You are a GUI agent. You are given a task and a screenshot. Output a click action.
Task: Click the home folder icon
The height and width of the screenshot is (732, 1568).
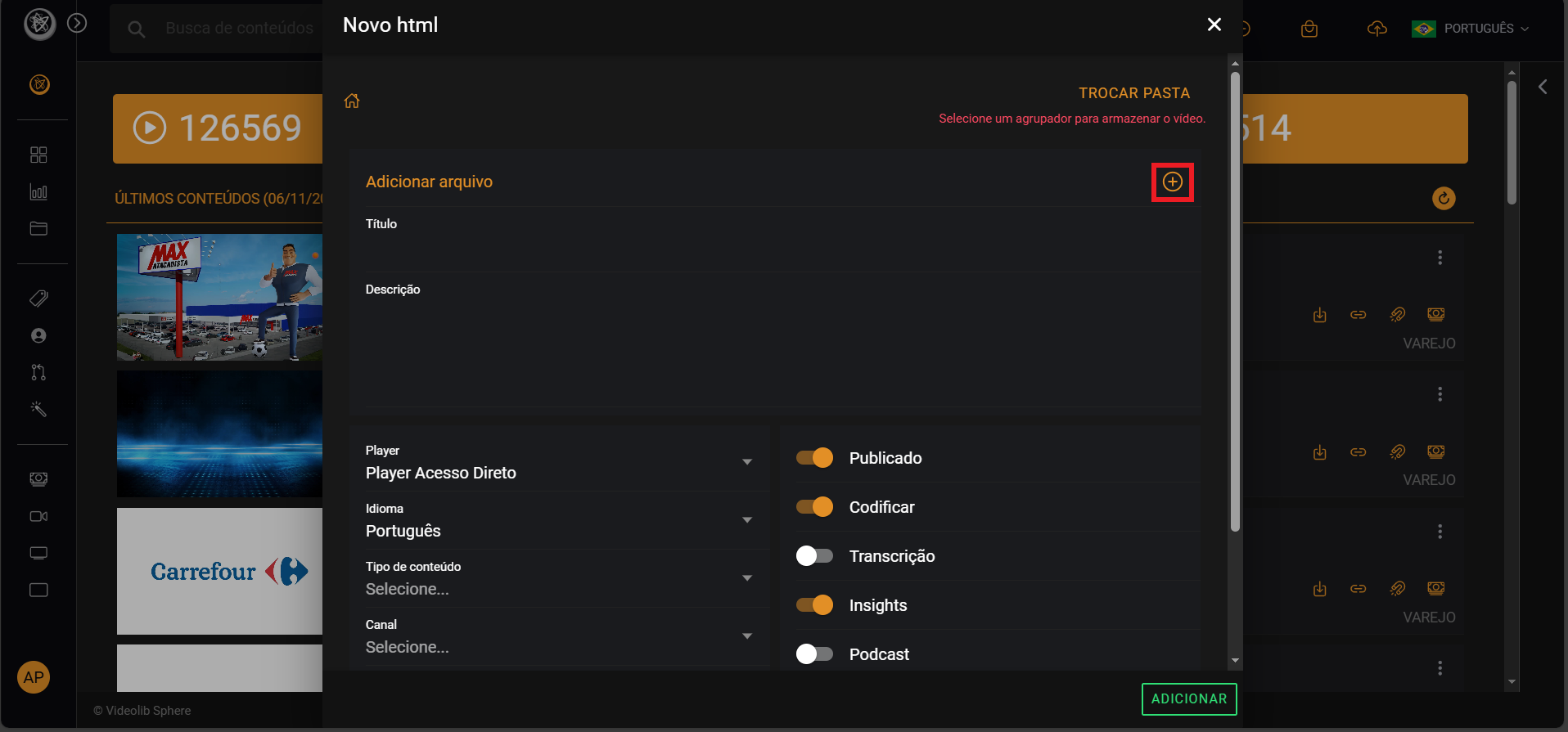point(352,101)
